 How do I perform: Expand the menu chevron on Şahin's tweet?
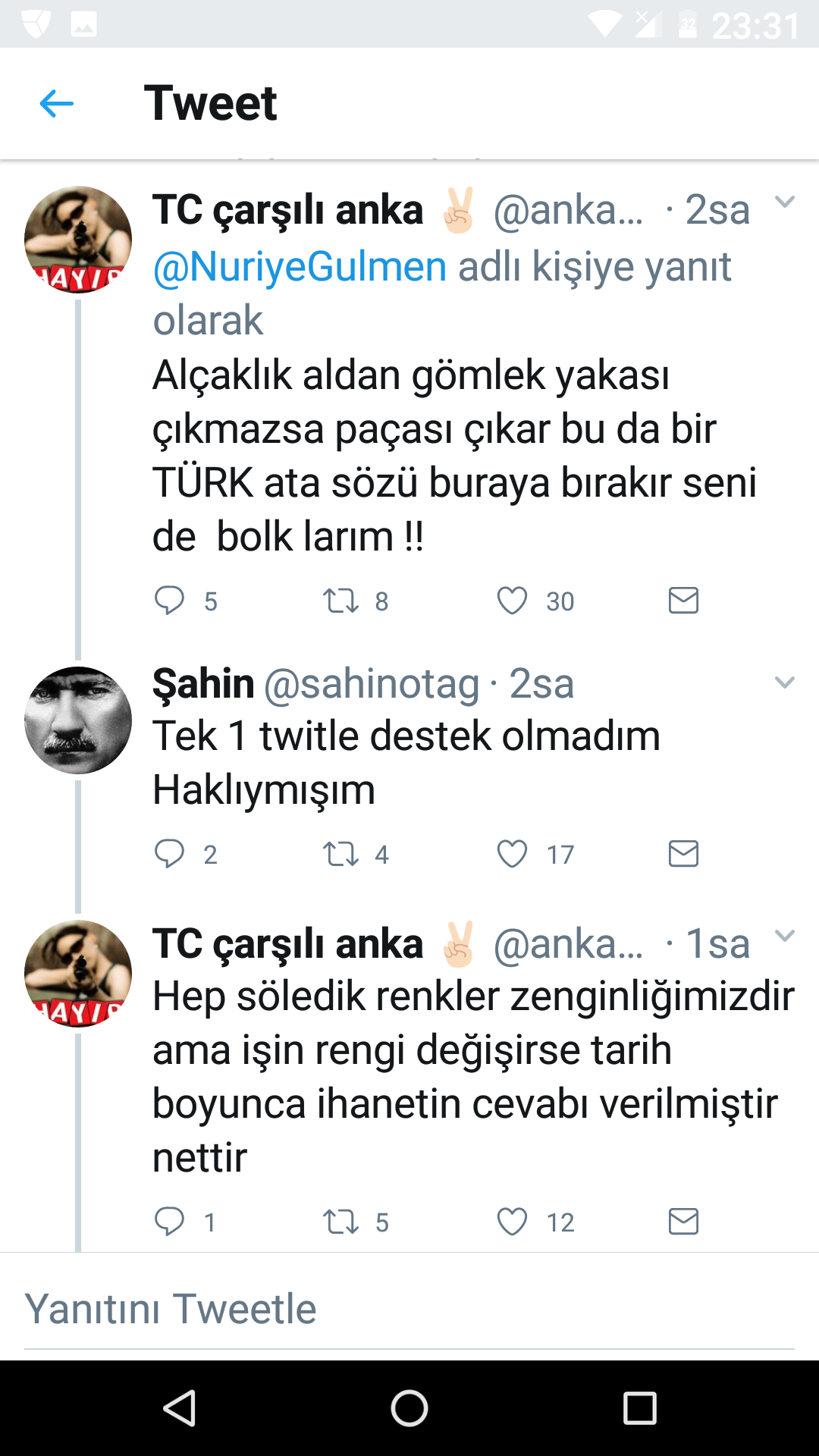point(784,682)
